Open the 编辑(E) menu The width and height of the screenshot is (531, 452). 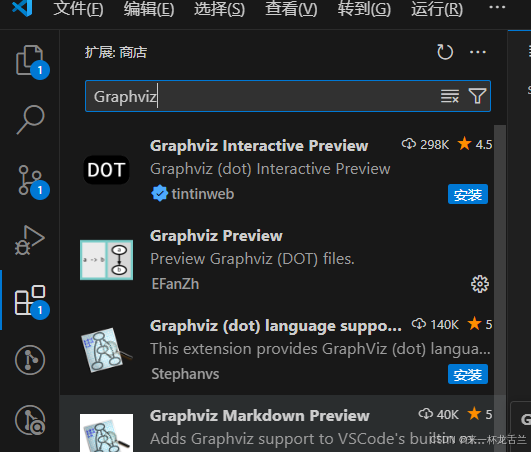(149, 9)
